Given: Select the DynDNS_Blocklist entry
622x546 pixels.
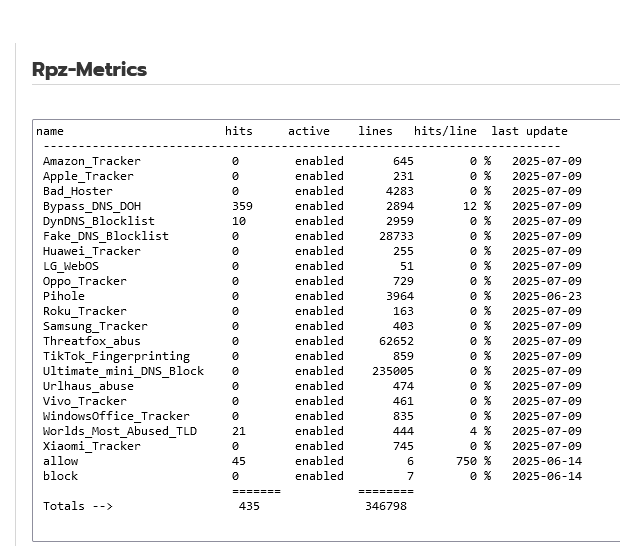Looking at the screenshot, I should coord(99,221).
